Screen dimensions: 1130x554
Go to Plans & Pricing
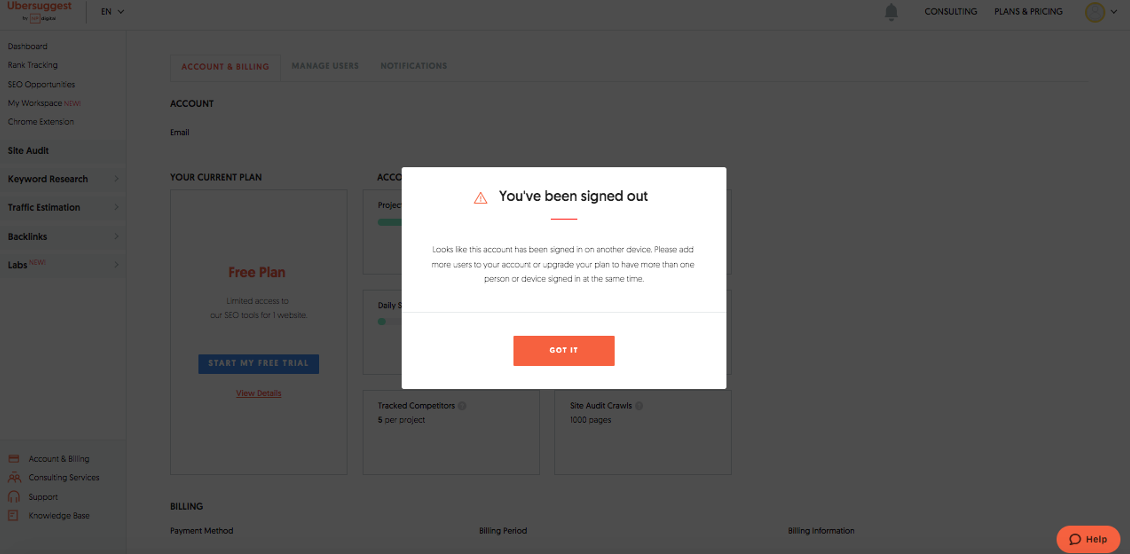click(x=1028, y=12)
